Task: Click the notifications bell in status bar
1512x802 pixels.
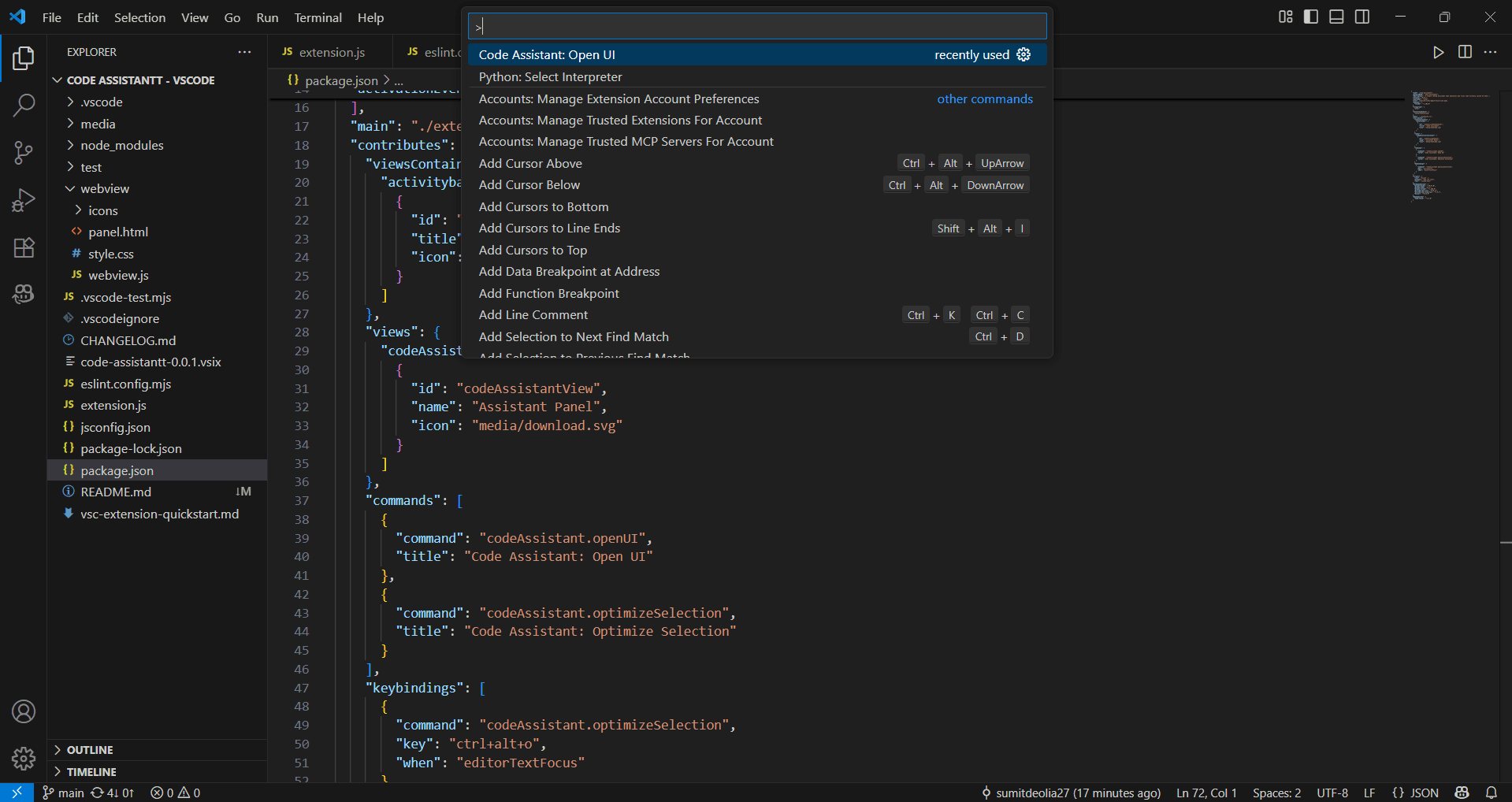Action: pyautogui.click(x=1492, y=793)
